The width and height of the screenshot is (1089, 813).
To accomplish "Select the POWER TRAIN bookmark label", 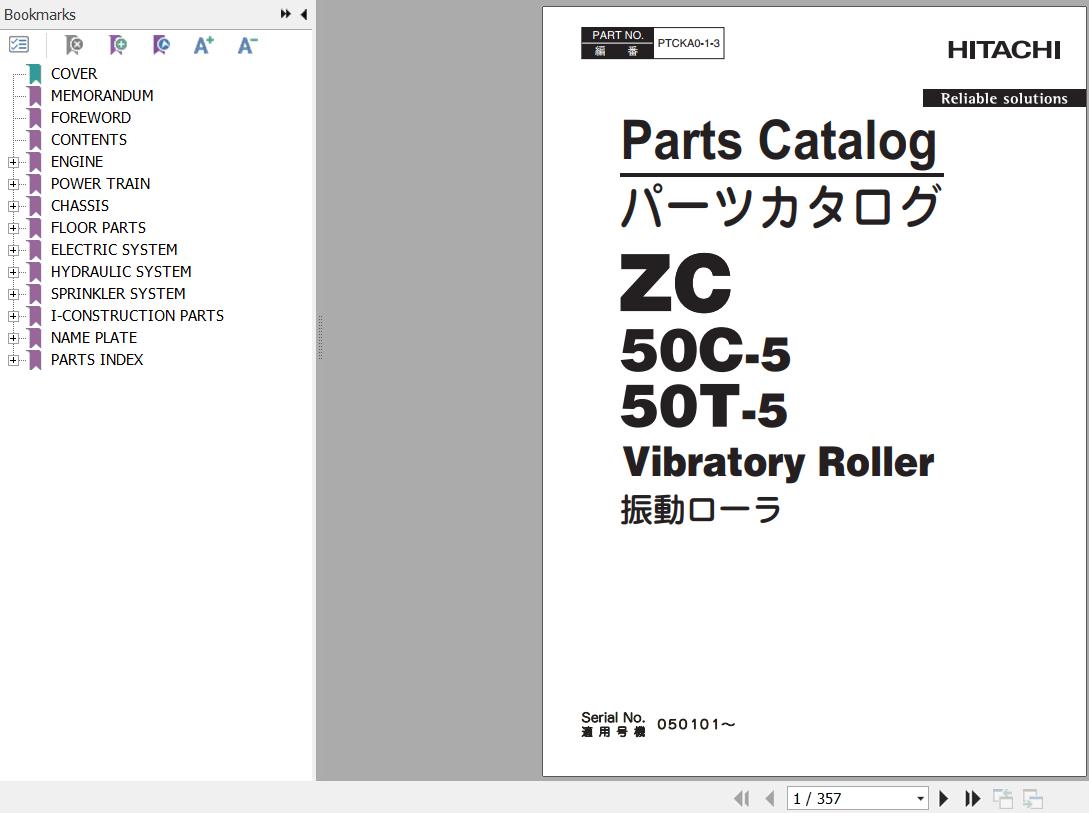I will tap(100, 184).
